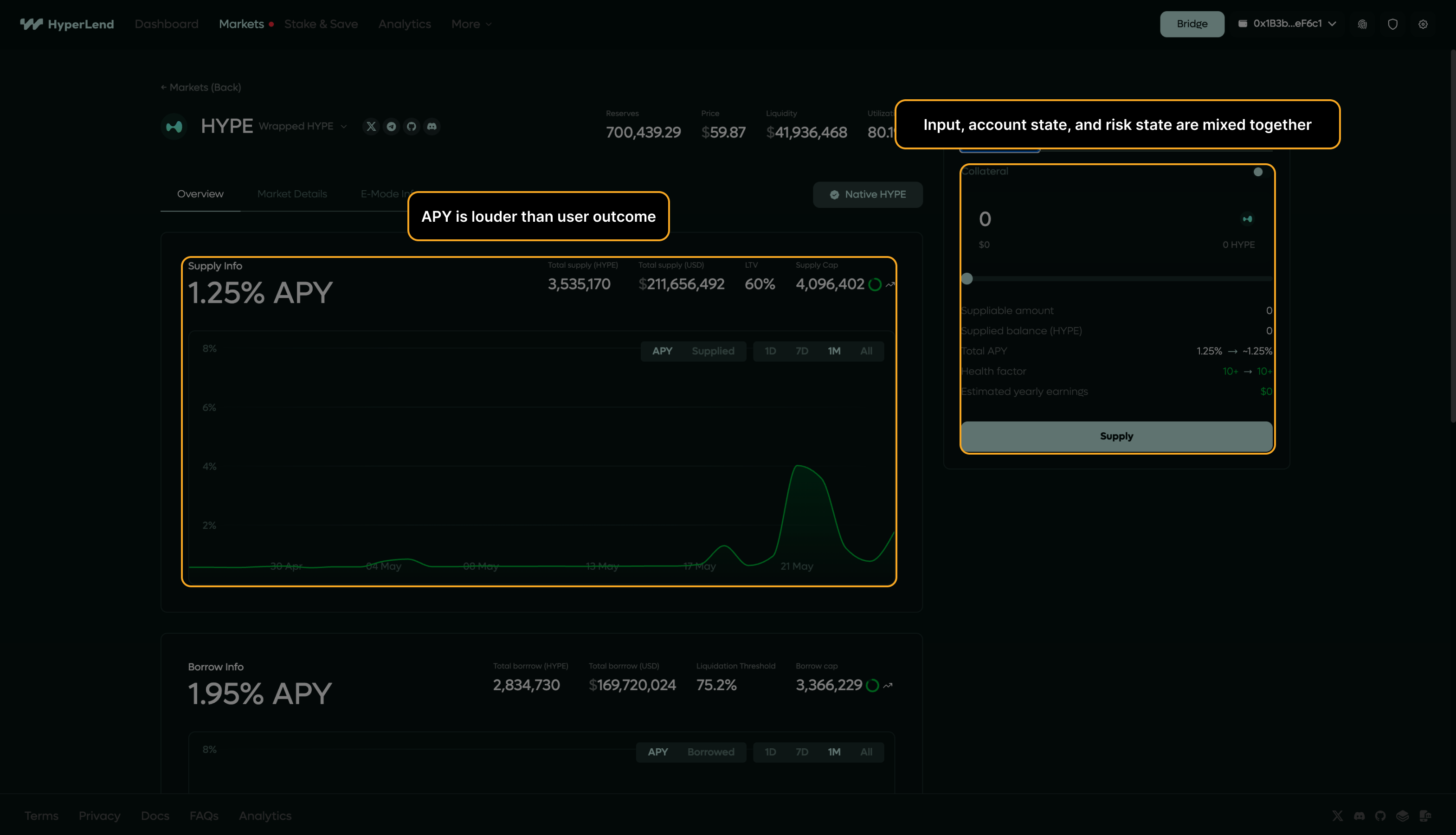The height and width of the screenshot is (835, 1456).
Task: Open the HYPE token's X (Twitter) link
Action: click(371, 126)
